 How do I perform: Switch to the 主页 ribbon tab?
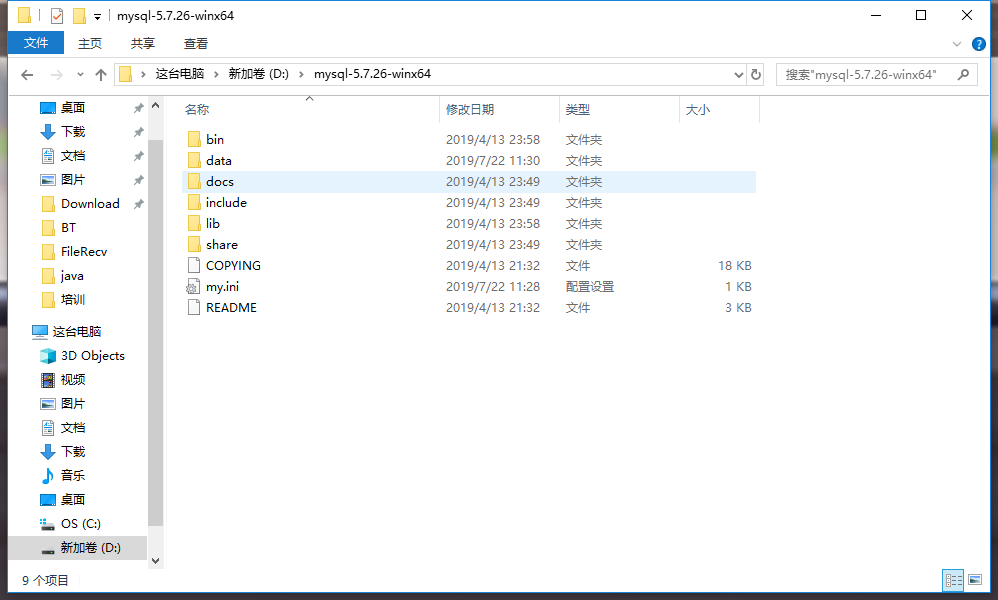tap(90, 43)
